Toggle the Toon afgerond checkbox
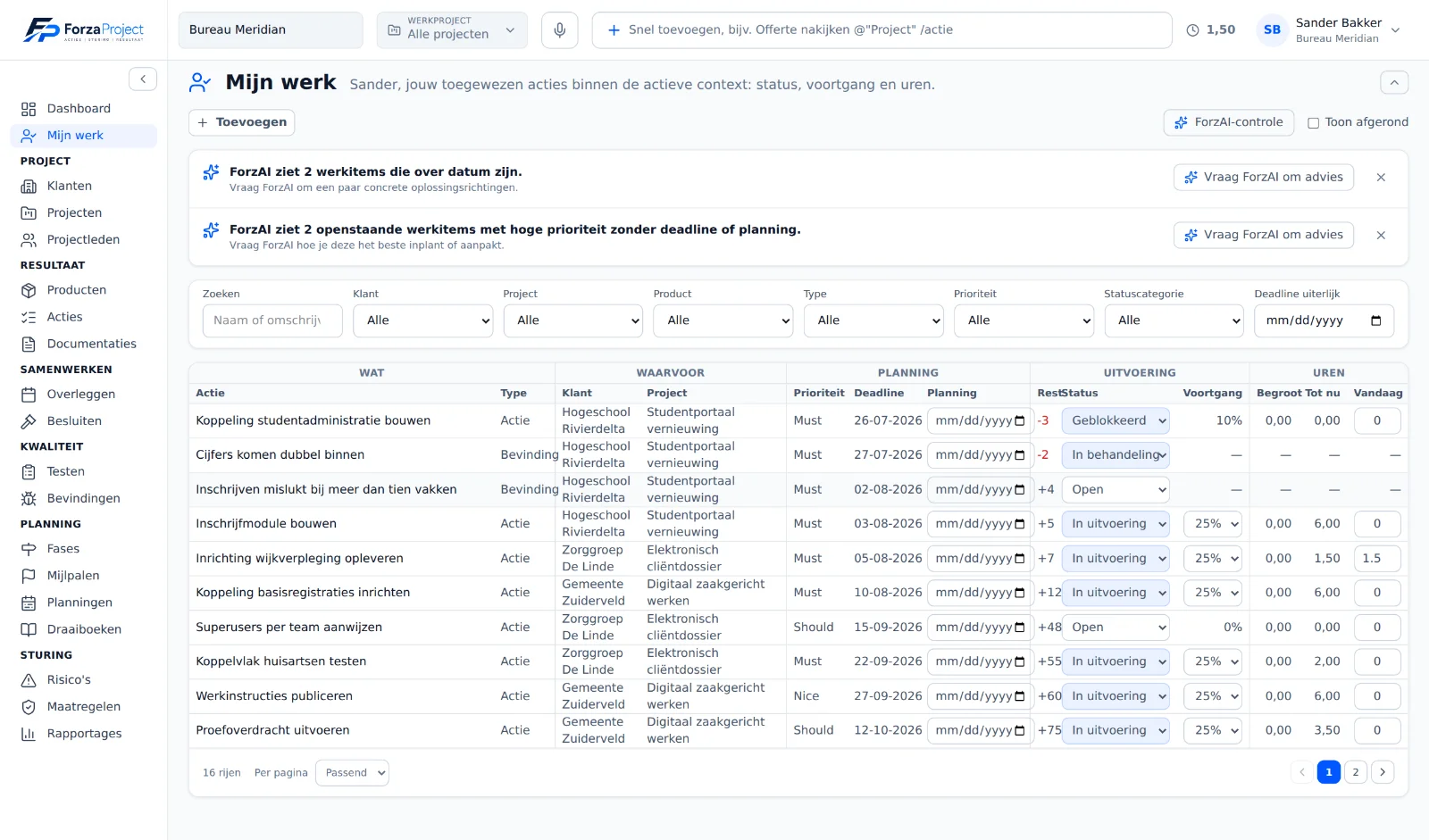 pyautogui.click(x=1313, y=123)
